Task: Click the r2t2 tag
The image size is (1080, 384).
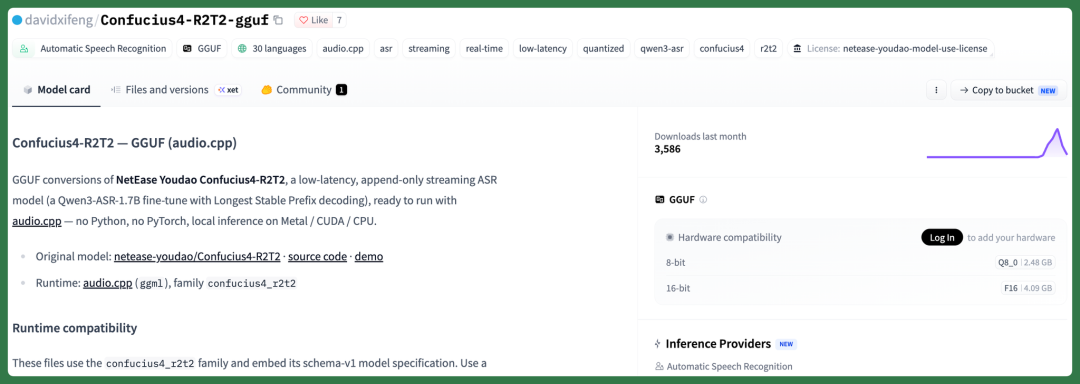Action: click(x=769, y=49)
